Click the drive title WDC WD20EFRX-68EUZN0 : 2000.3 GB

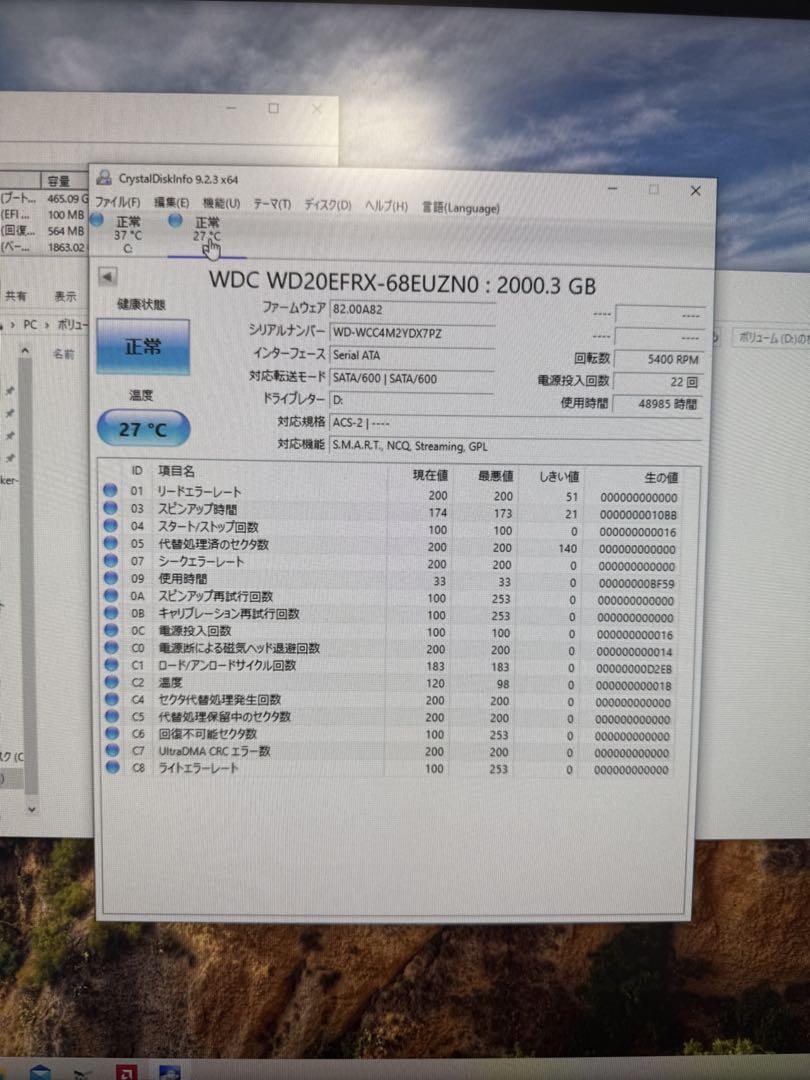pos(402,282)
